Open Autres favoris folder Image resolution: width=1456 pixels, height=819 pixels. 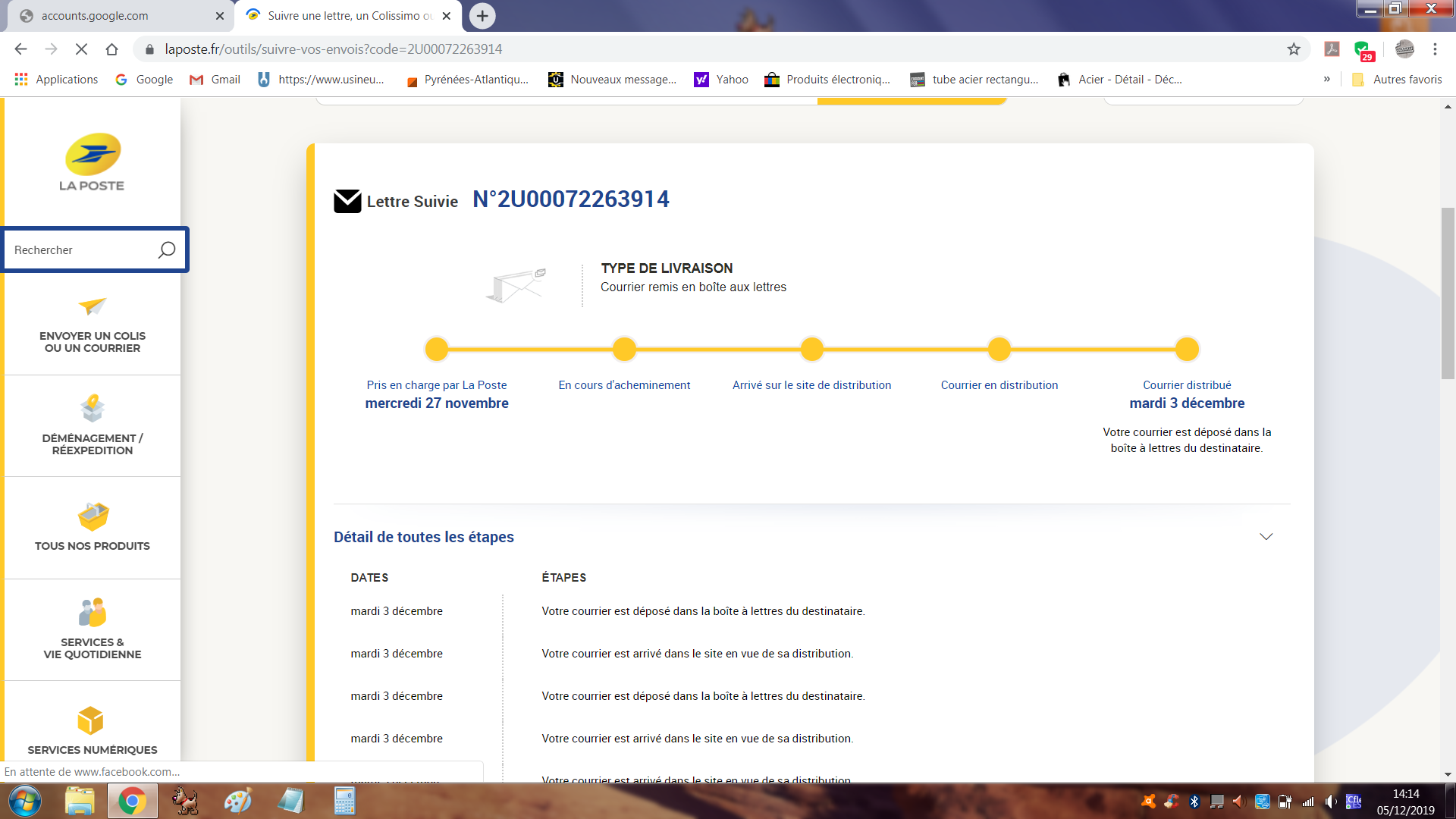(x=1398, y=80)
